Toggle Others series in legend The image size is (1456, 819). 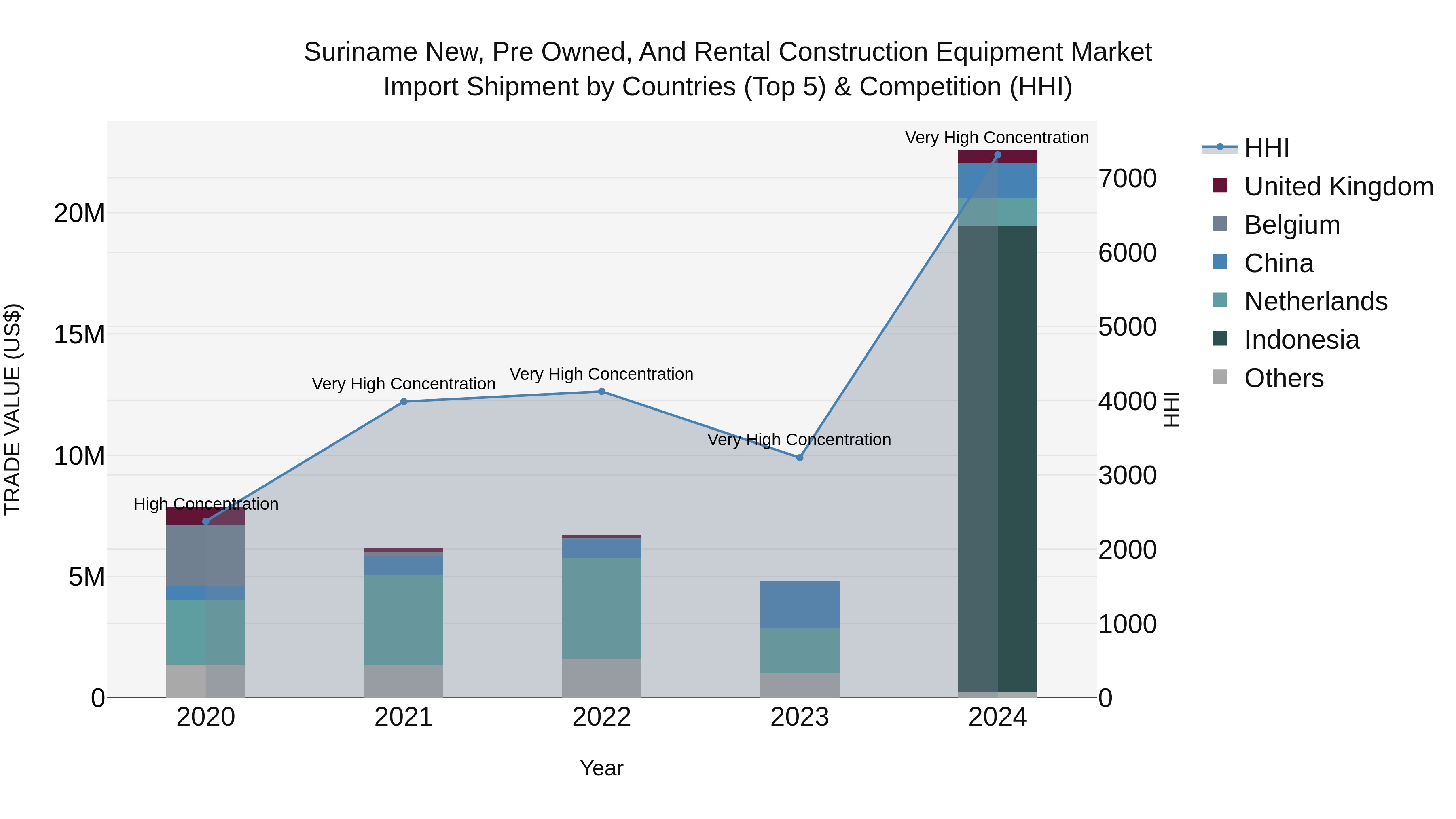[x=1268, y=378]
